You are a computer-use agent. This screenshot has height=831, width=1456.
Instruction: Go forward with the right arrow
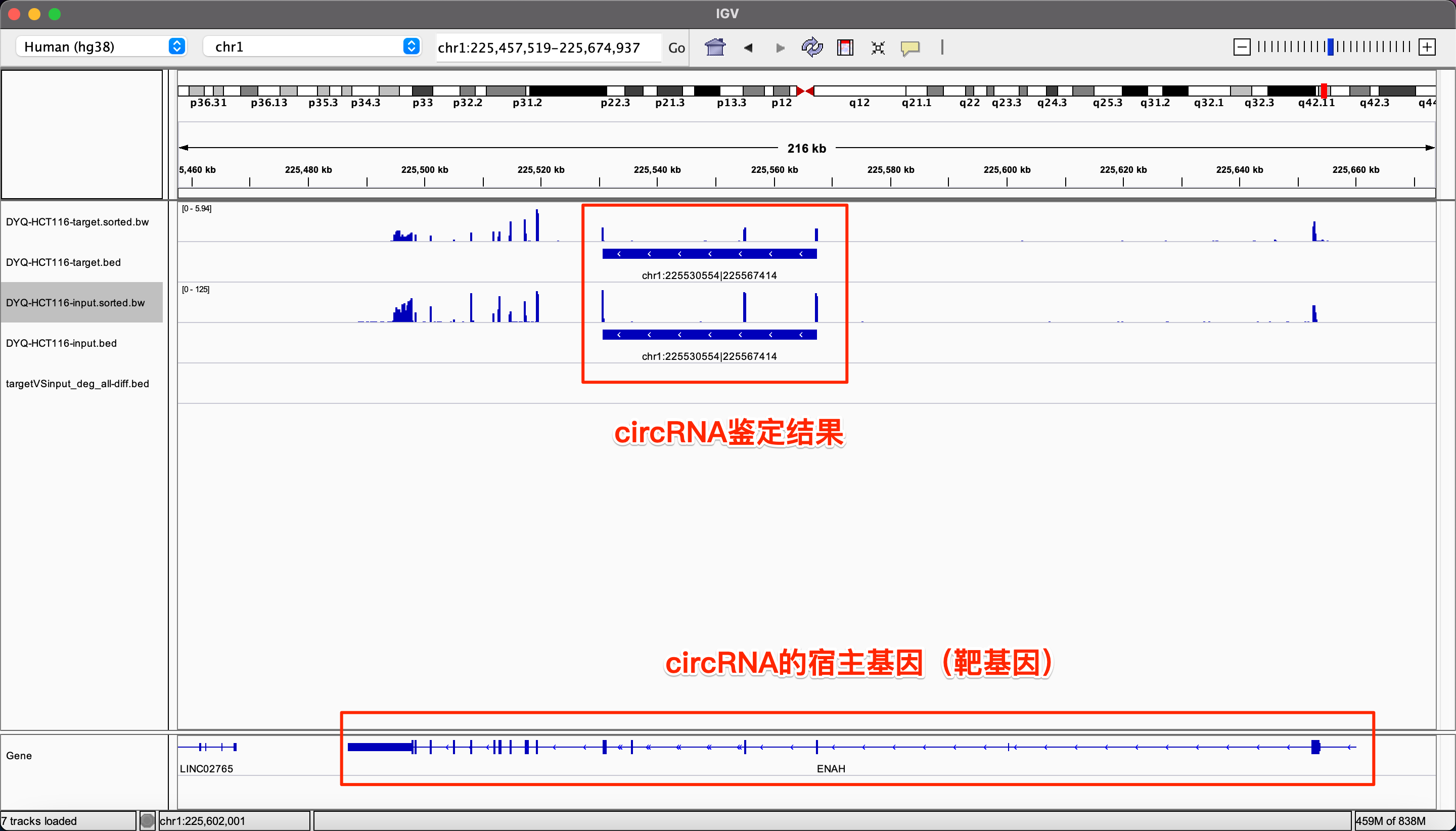[x=780, y=48]
